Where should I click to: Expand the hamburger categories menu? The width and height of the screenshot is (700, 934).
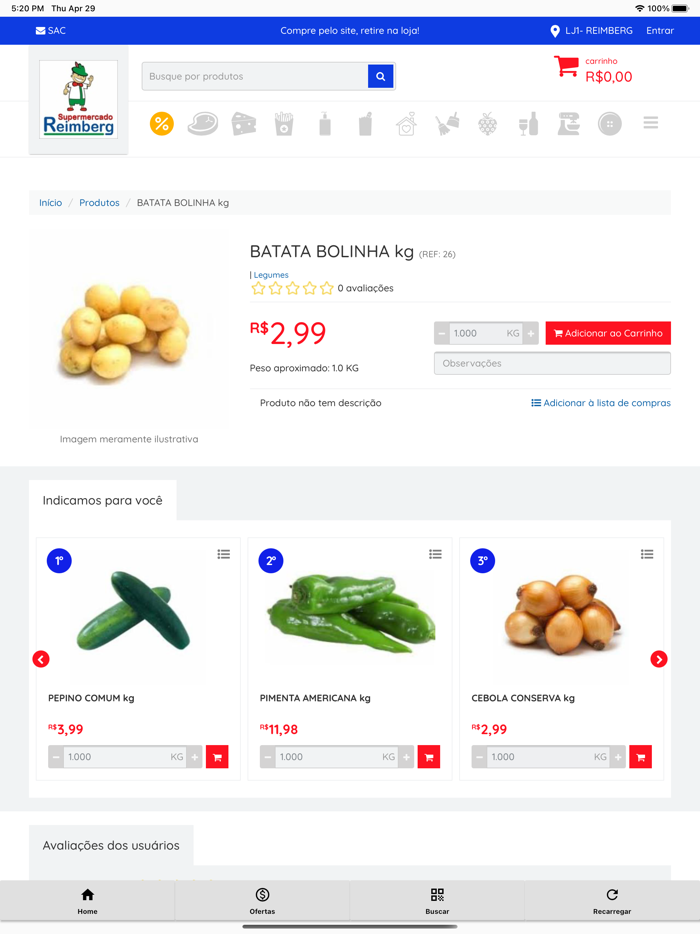point(651,123)
